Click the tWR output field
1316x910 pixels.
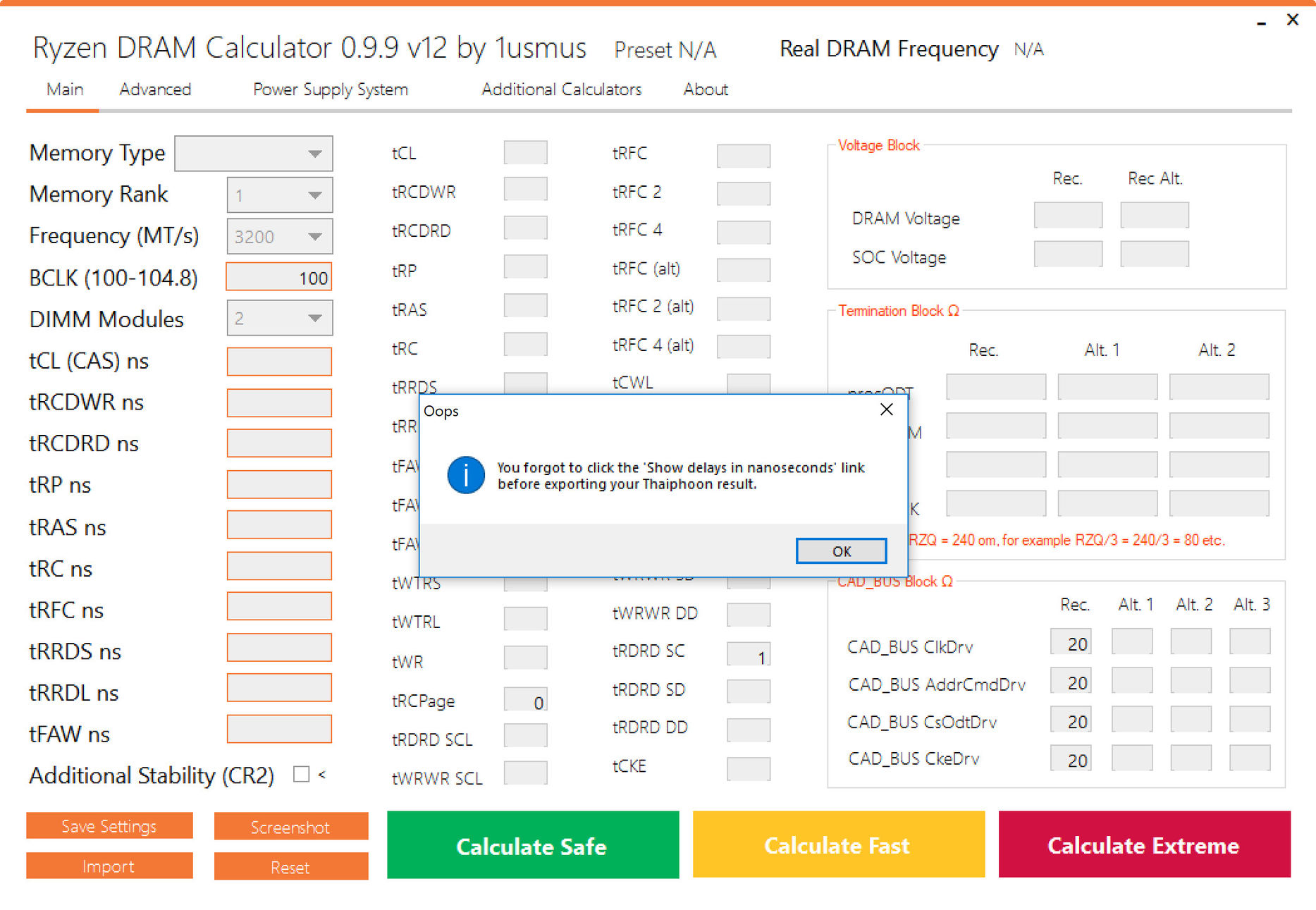(526, 658)
